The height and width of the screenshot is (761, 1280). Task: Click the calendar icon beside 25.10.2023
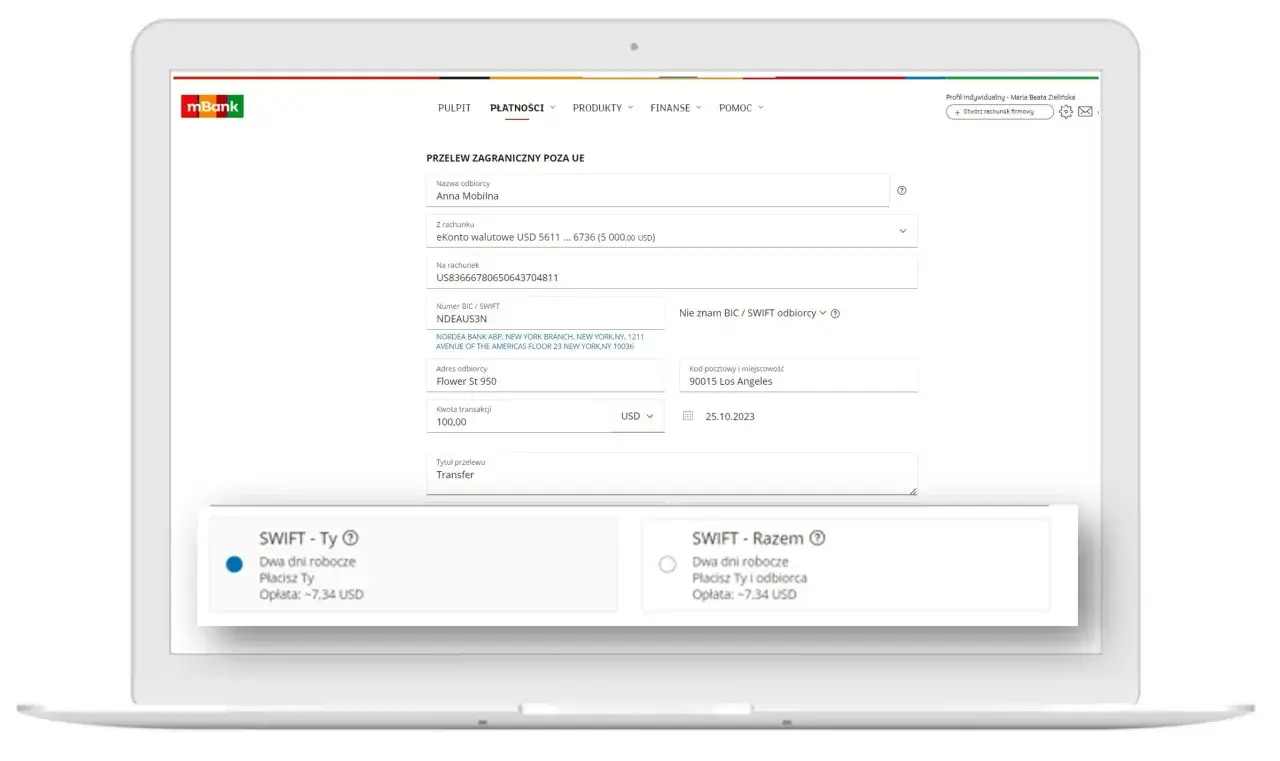[x=687, y=416]
